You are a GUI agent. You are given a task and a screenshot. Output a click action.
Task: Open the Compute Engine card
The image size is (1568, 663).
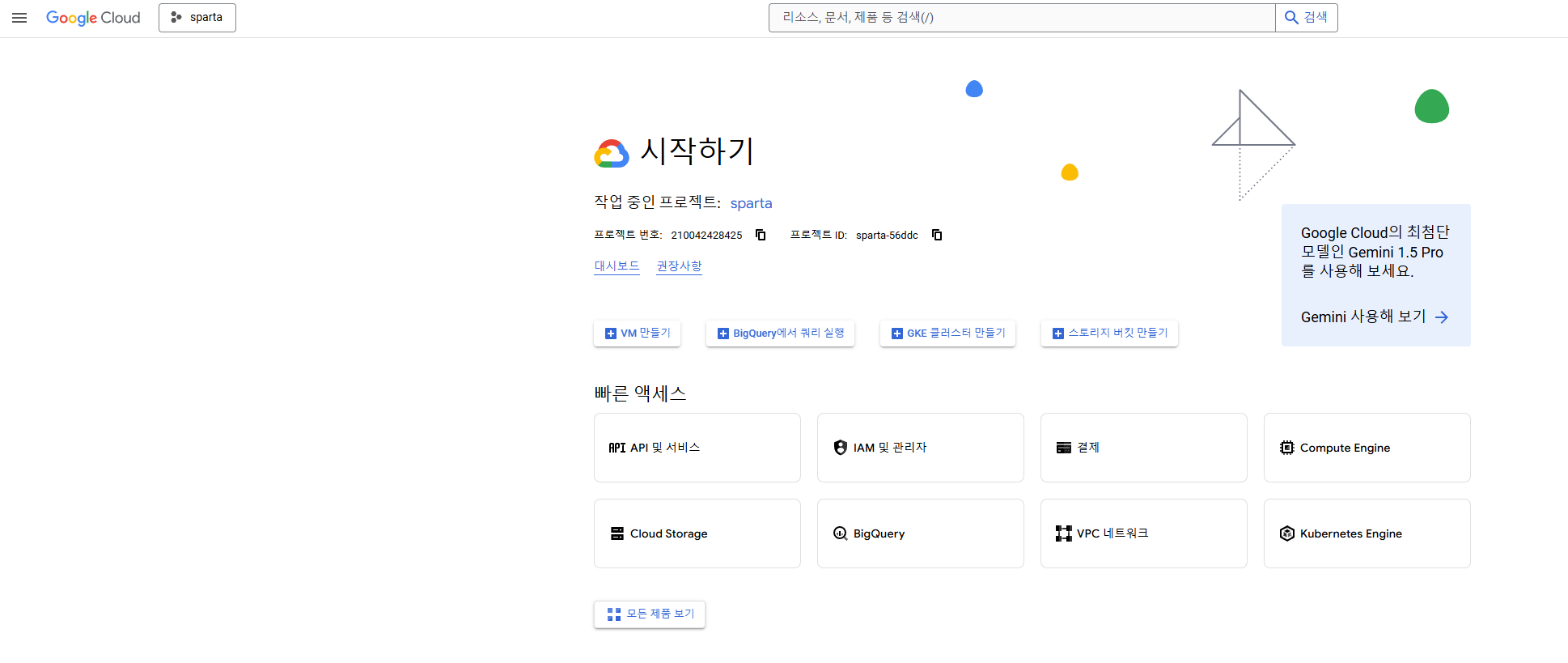1367,448
